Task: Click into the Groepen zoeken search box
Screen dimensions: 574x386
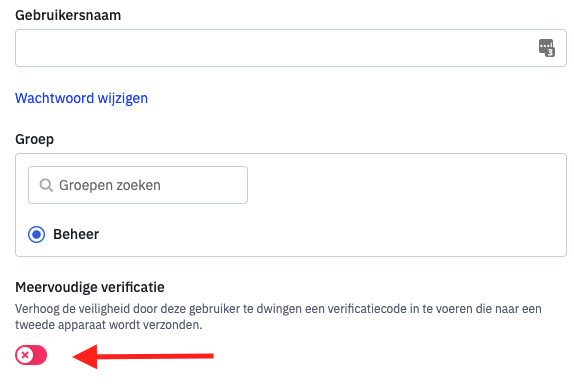Action: 138,185
